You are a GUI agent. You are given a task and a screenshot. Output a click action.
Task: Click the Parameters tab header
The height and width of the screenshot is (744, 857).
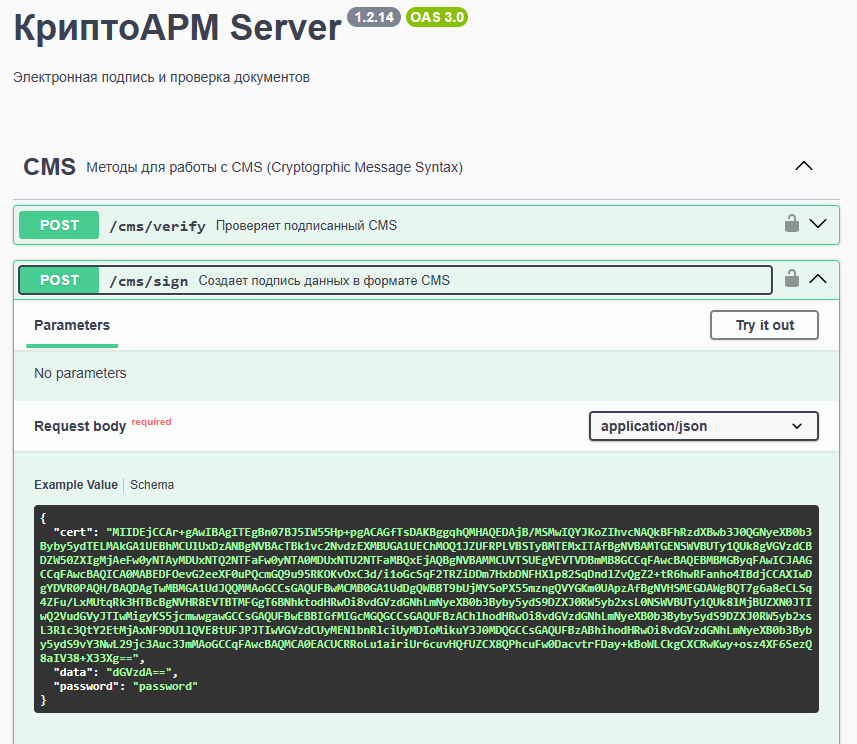pos(72,325)
